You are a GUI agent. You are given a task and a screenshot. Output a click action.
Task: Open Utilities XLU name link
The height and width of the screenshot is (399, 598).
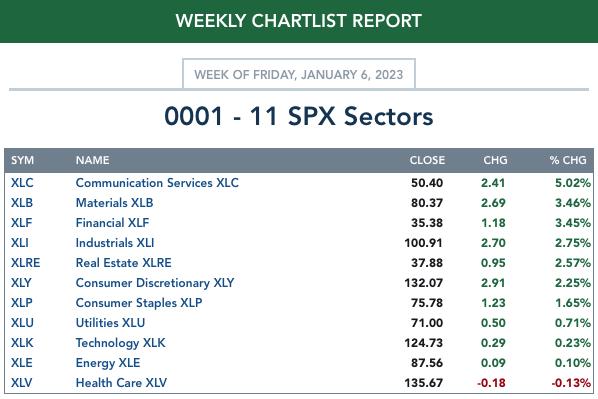coord(110,323)
